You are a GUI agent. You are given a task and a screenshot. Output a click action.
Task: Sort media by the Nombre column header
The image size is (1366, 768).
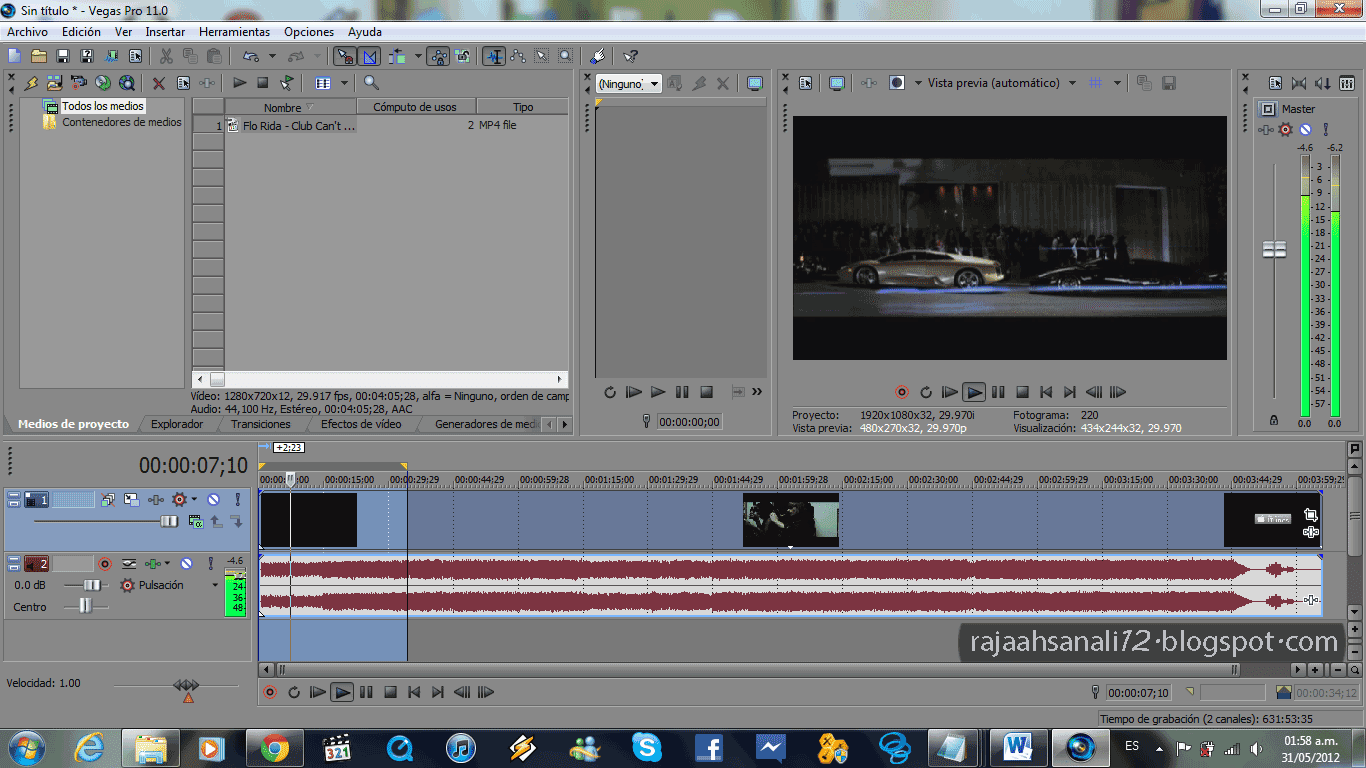tap(290, 107)
